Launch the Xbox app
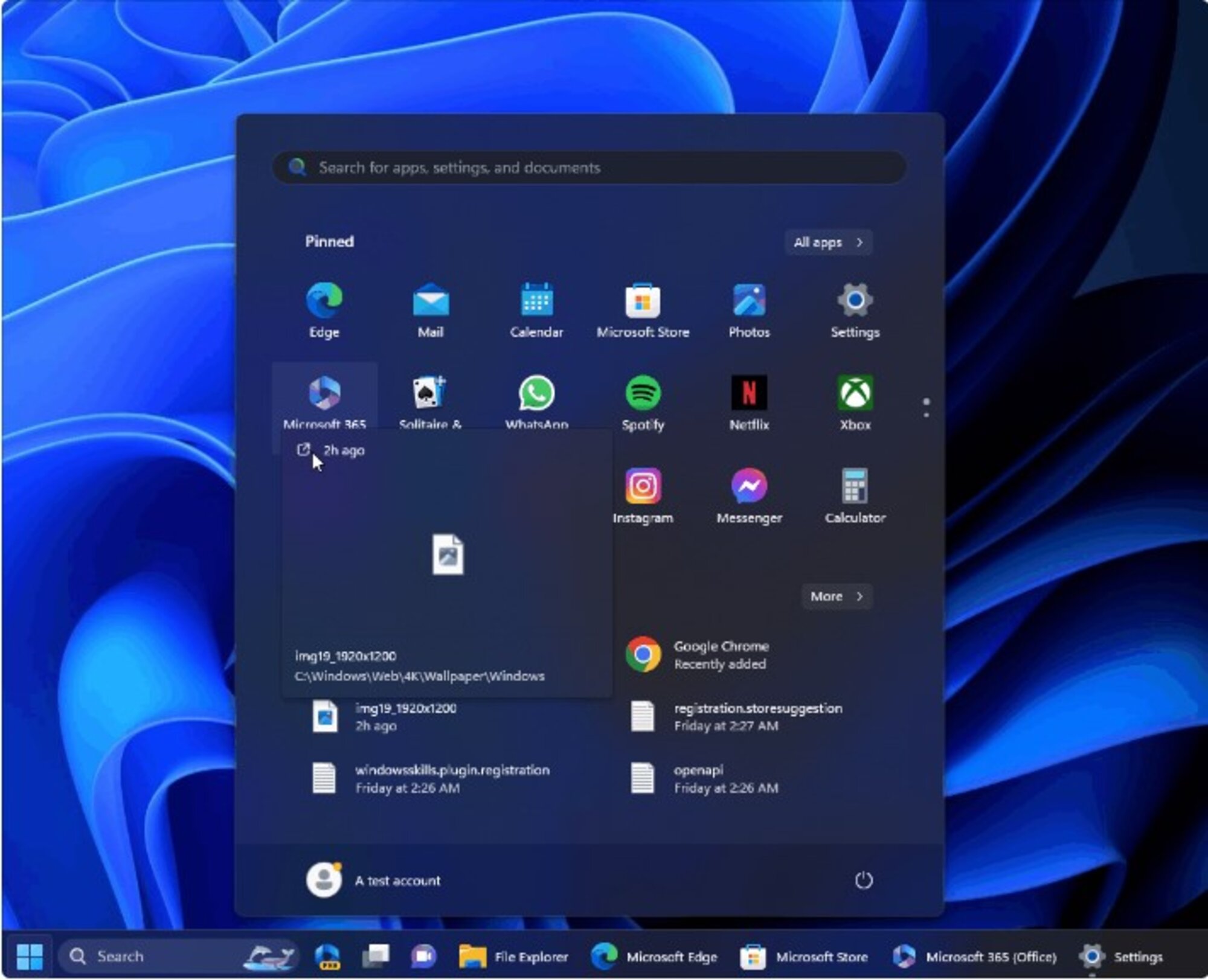The height and width of the screenshot is (980, 1208). coord(855,403)
